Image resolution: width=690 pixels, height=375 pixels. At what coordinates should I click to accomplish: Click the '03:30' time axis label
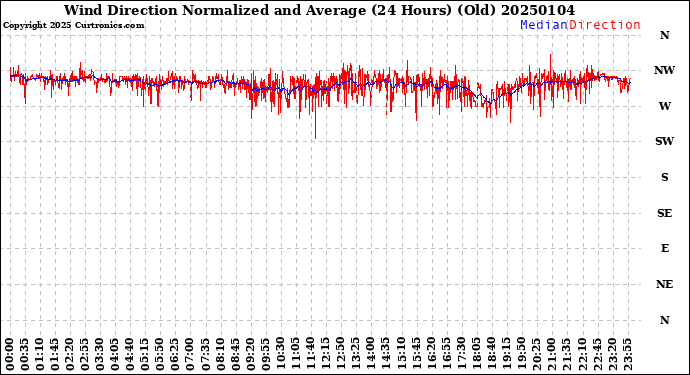(x=100, y=354)
